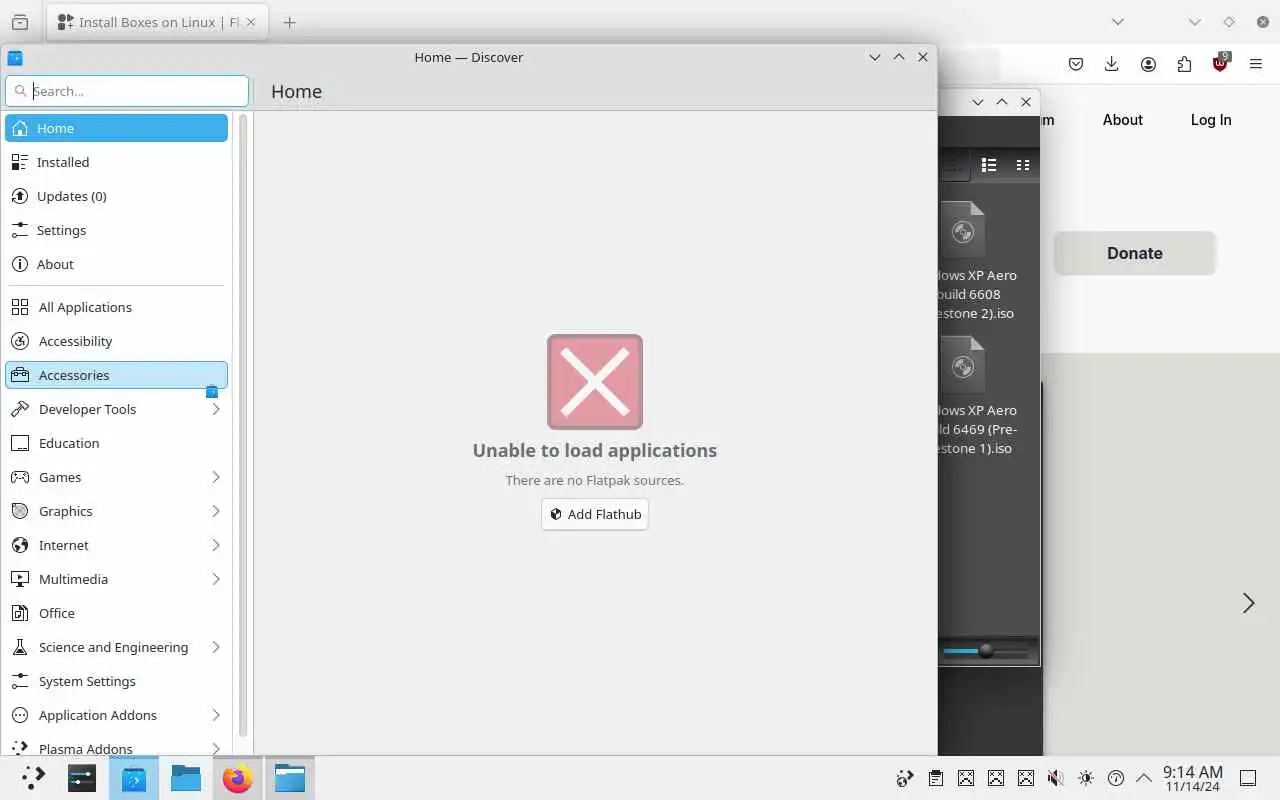Browse All Applications category

coord(116,307)
